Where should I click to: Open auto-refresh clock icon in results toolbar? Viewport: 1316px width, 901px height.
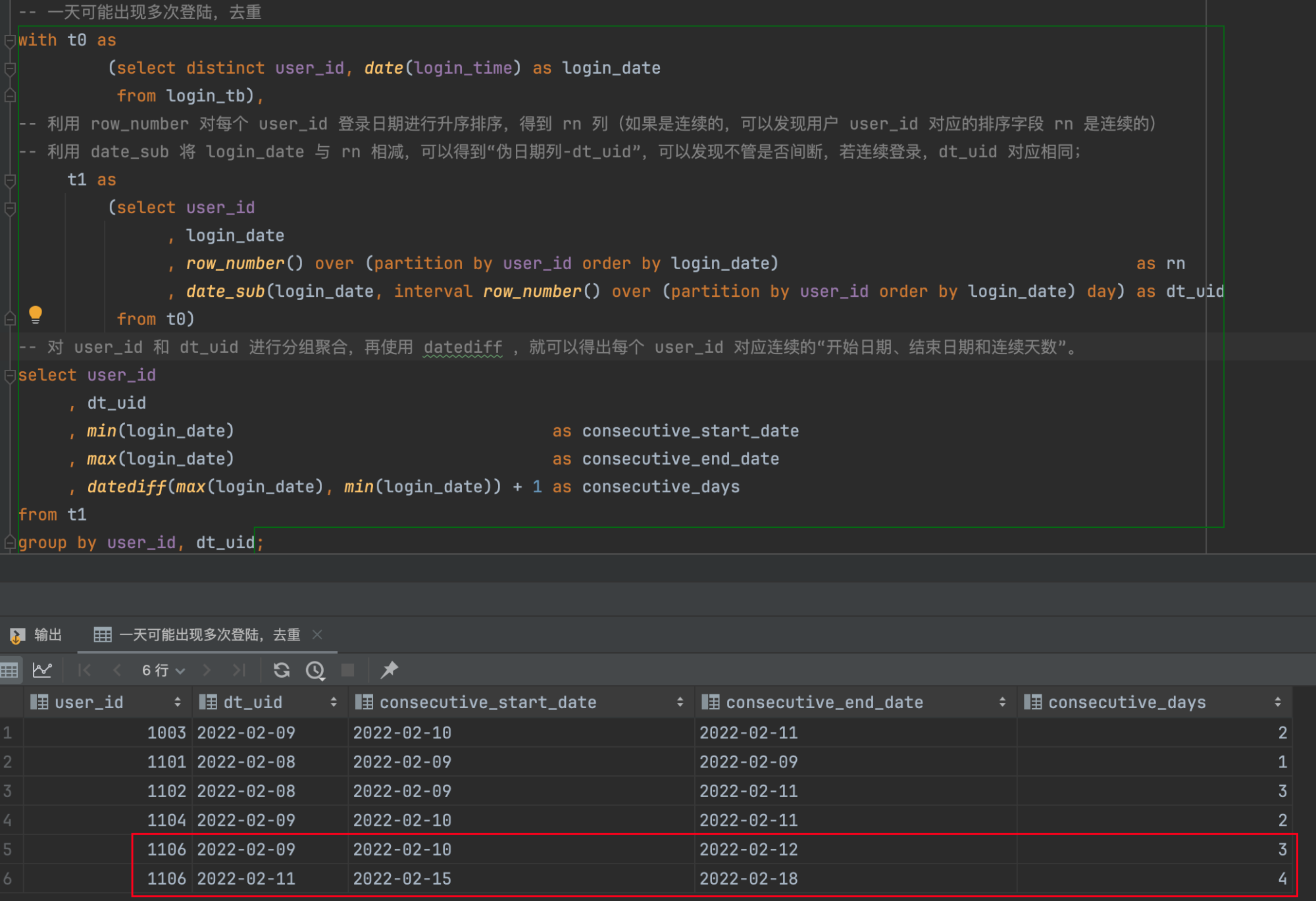(315, 671)
